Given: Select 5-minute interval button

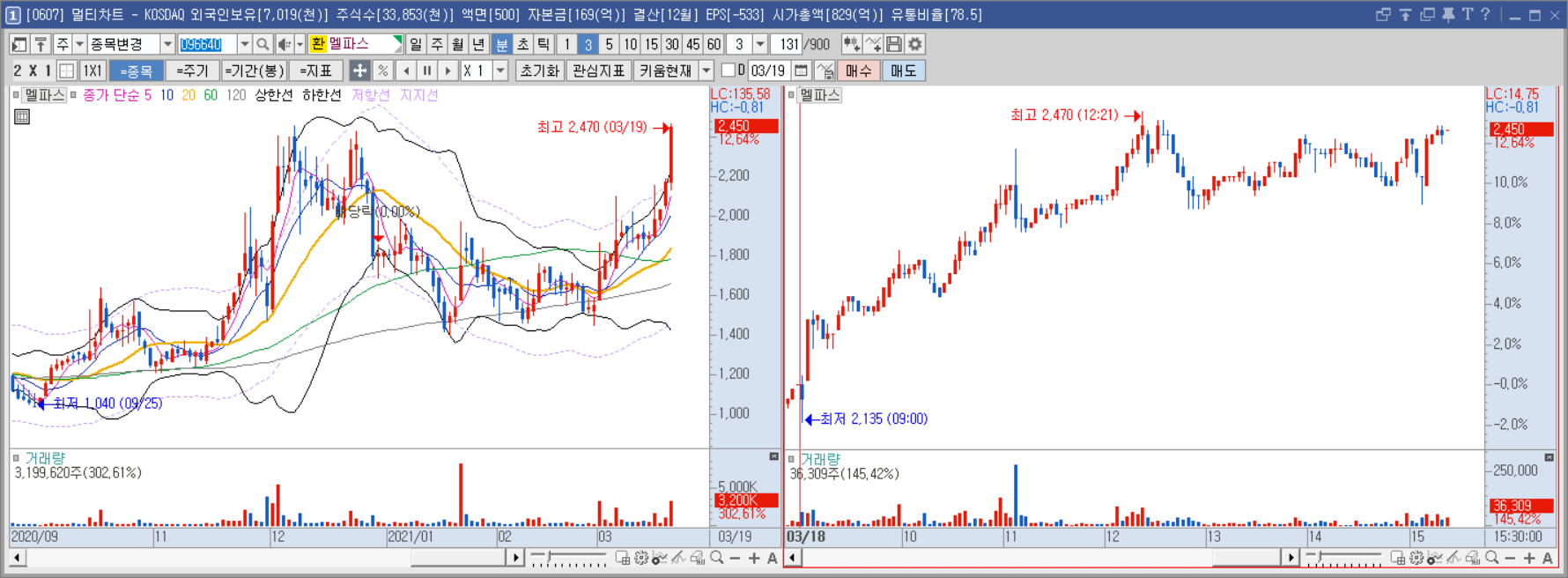Looking at the screenshot, I should coord(610,44).
